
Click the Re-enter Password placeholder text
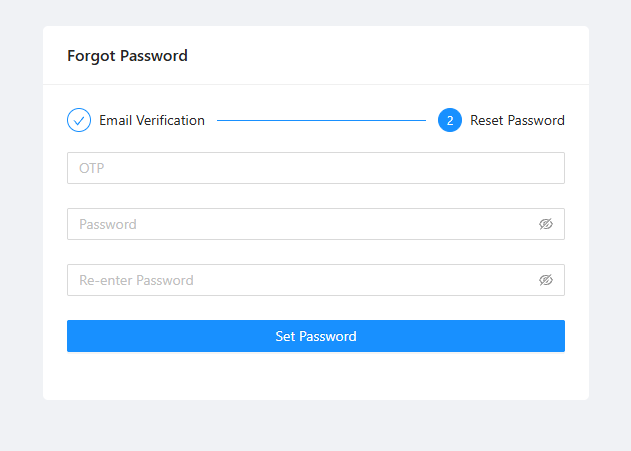(x=136, y=280)
